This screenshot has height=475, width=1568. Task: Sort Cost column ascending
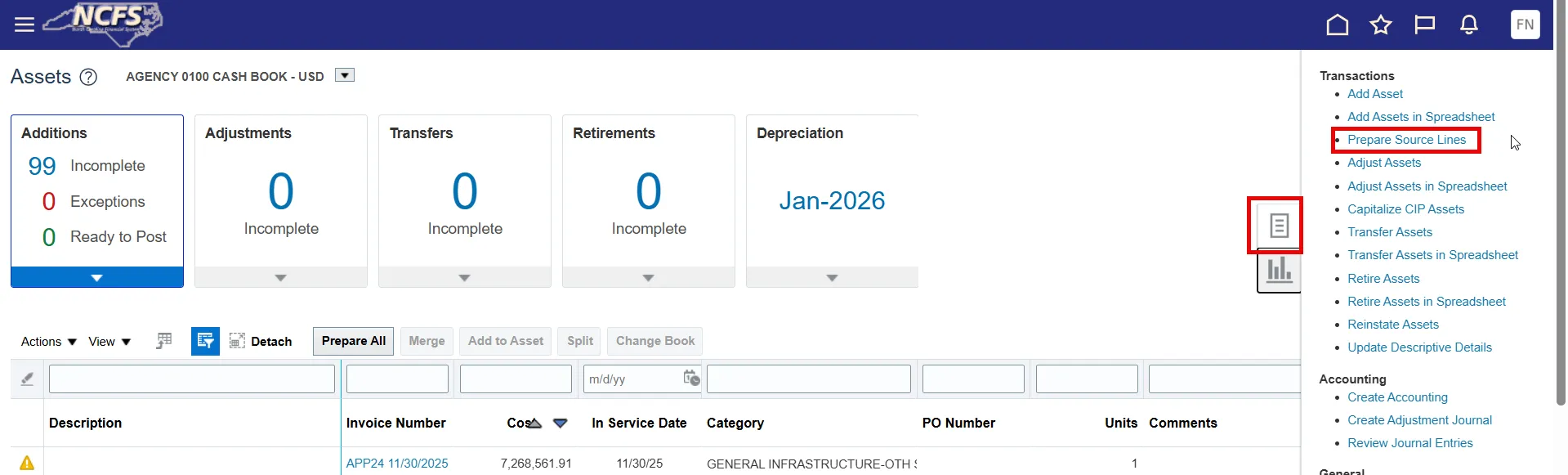click(x=534, y=423)
